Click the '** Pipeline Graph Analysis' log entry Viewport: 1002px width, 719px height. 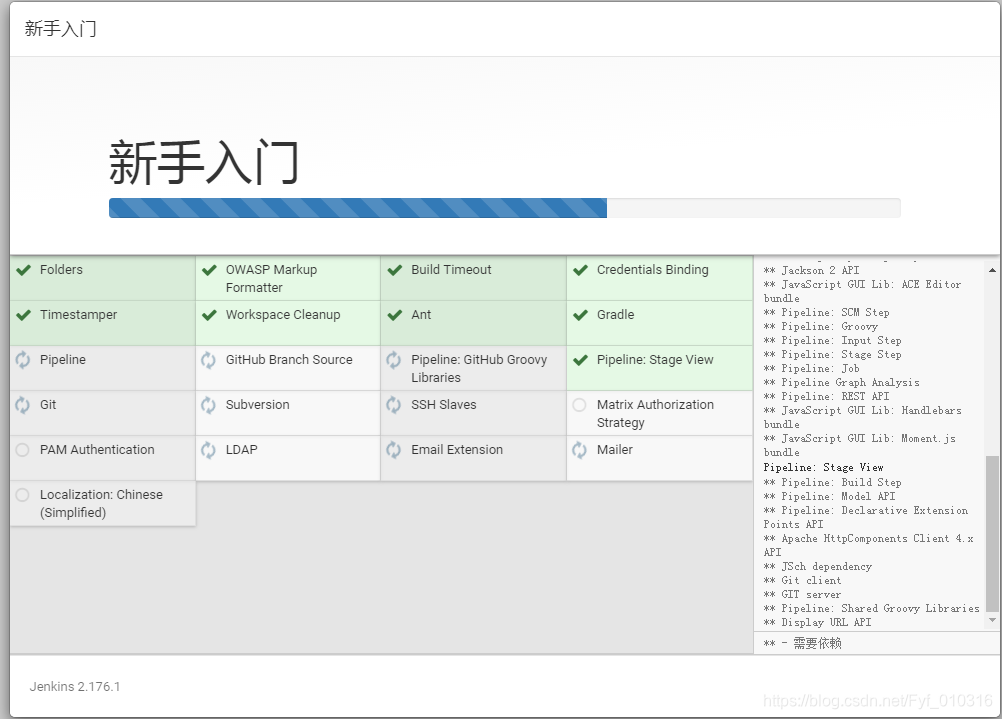841,382
